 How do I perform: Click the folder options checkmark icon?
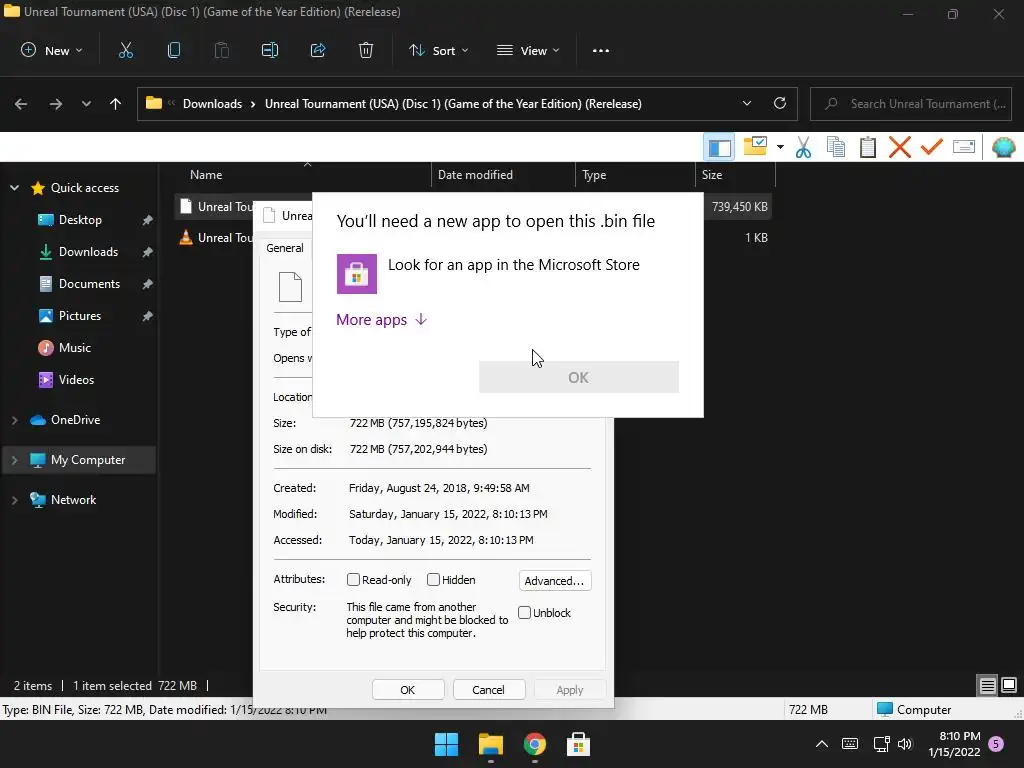click(x=756, y=146)
